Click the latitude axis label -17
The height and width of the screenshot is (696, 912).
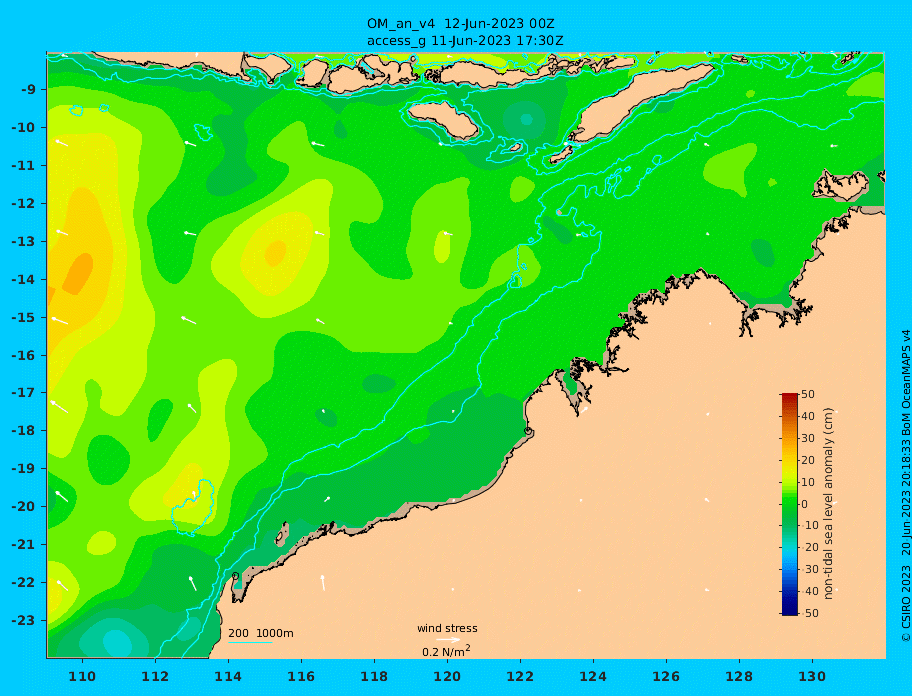[x=23, y=393]
